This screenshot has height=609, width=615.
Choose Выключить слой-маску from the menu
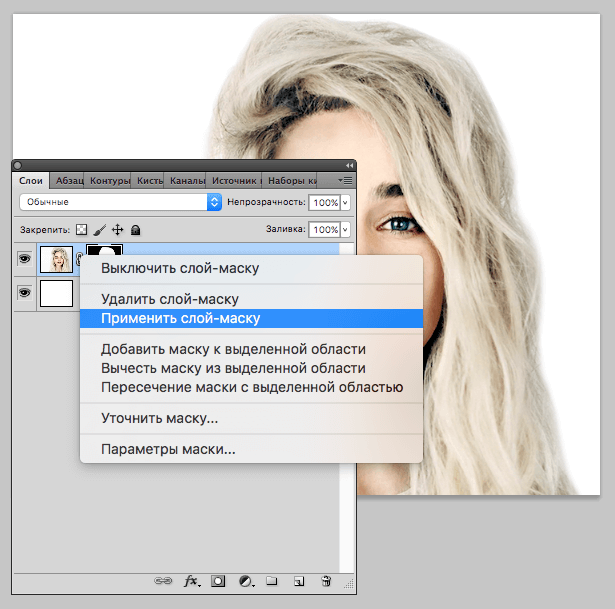click(251, 269)
